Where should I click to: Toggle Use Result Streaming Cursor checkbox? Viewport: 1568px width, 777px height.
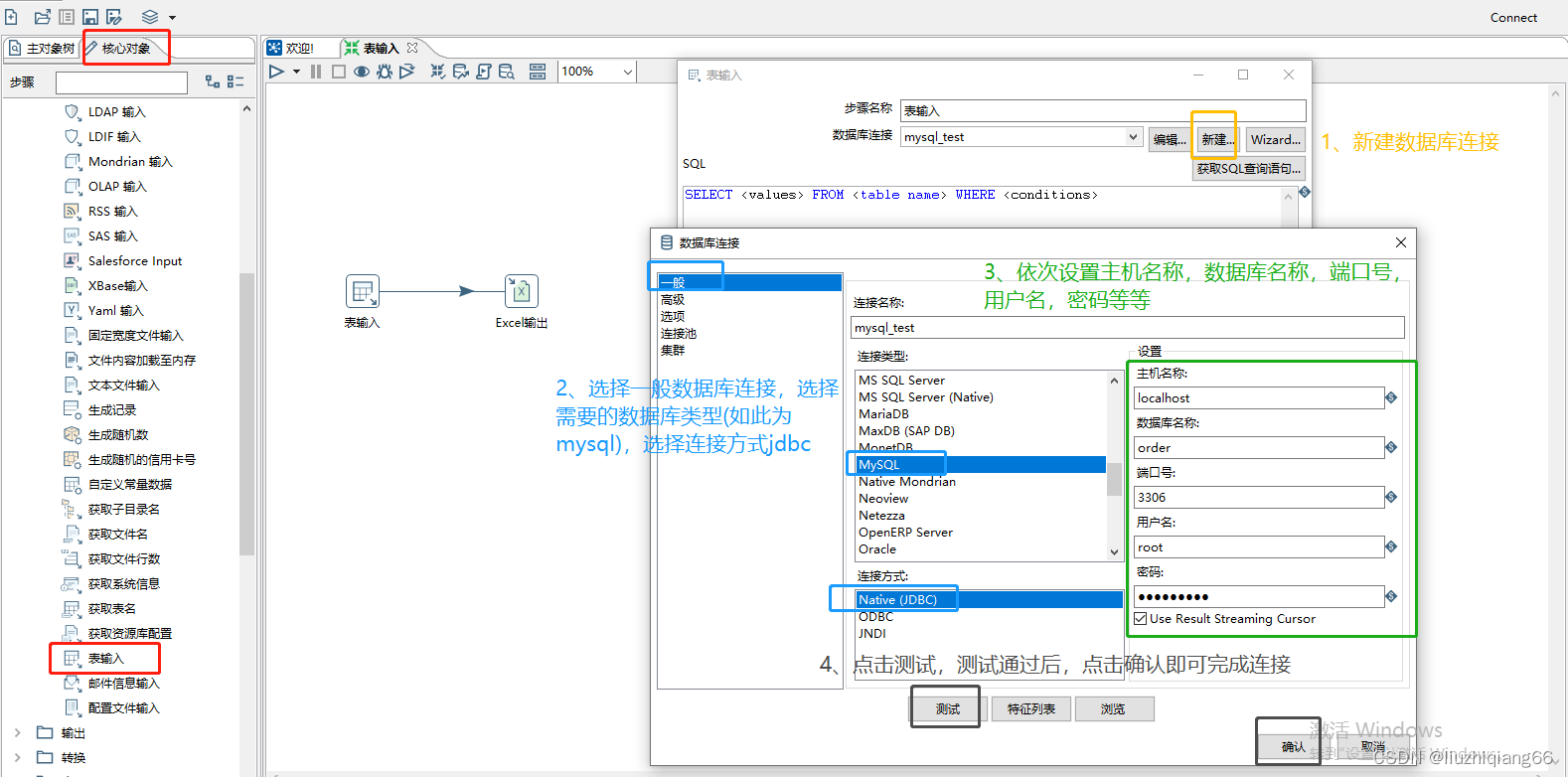tap(1141, 619)
